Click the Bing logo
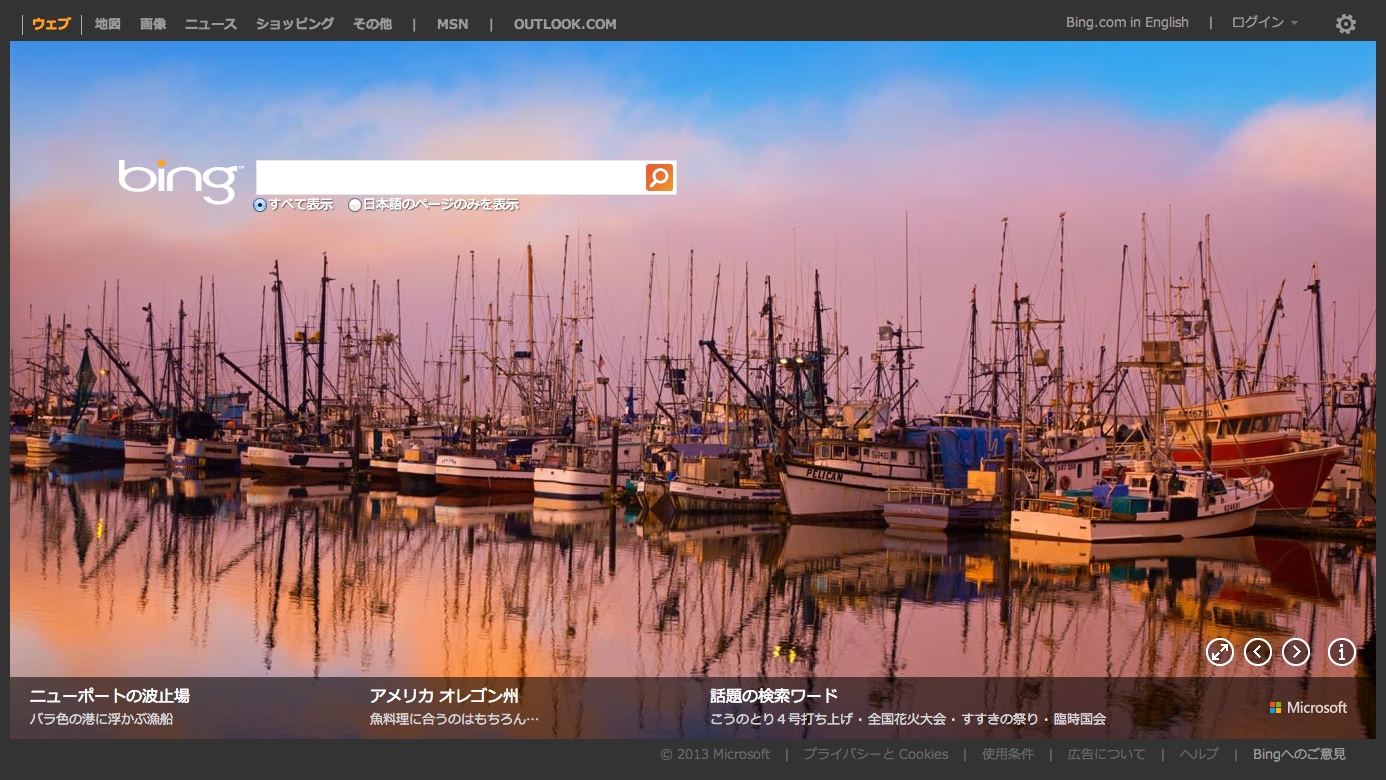 pyautogui.click(x=180, y=181)
